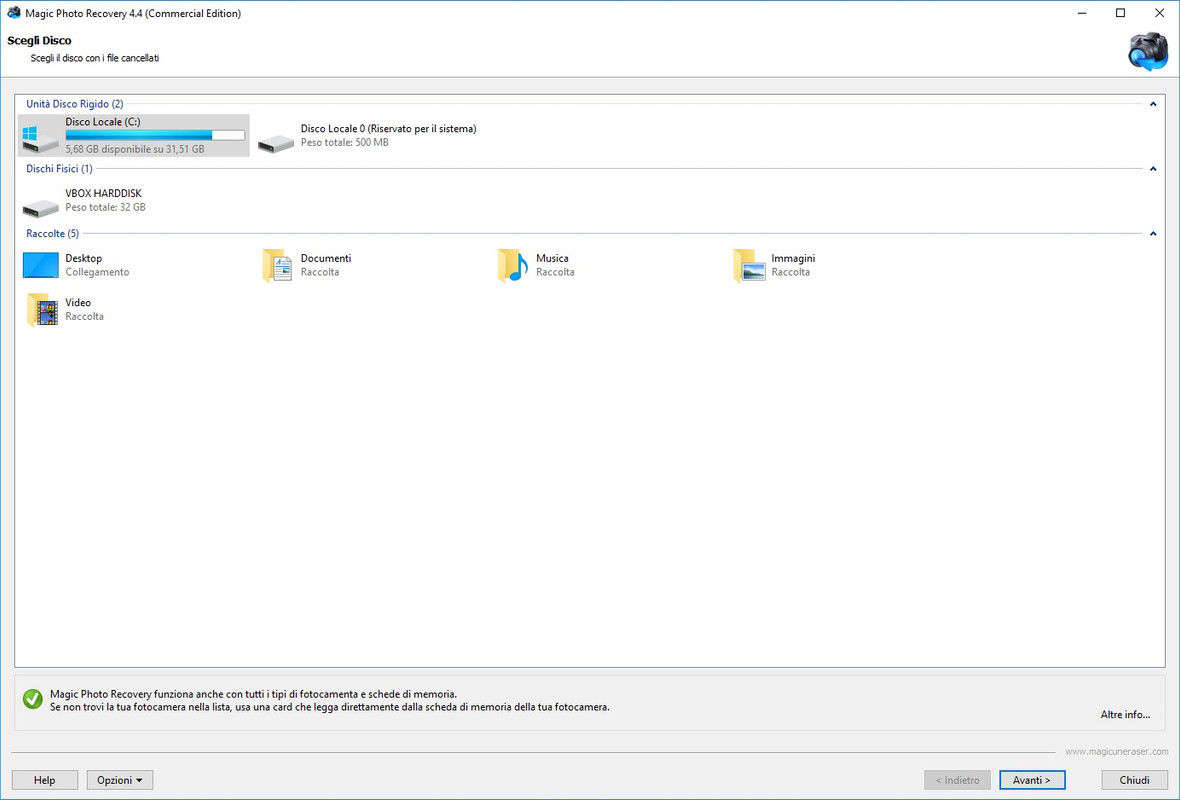Choose the Desktop shortcut icon
Viewport: 1180px width, 800px height.
(x=41, y=265)
